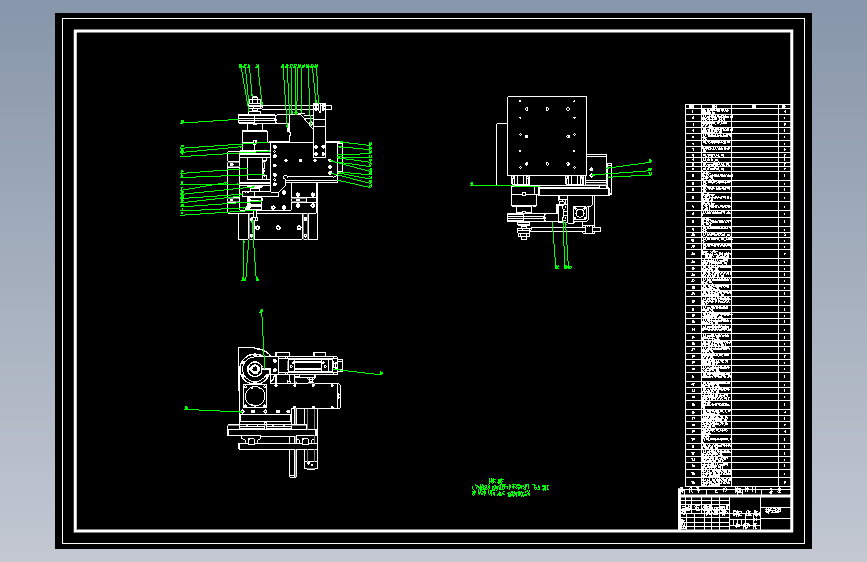This screenshot has width=867, height=562.
Task: Select the upper-left assembly view with many leaders
Action: tap(276, 173)
